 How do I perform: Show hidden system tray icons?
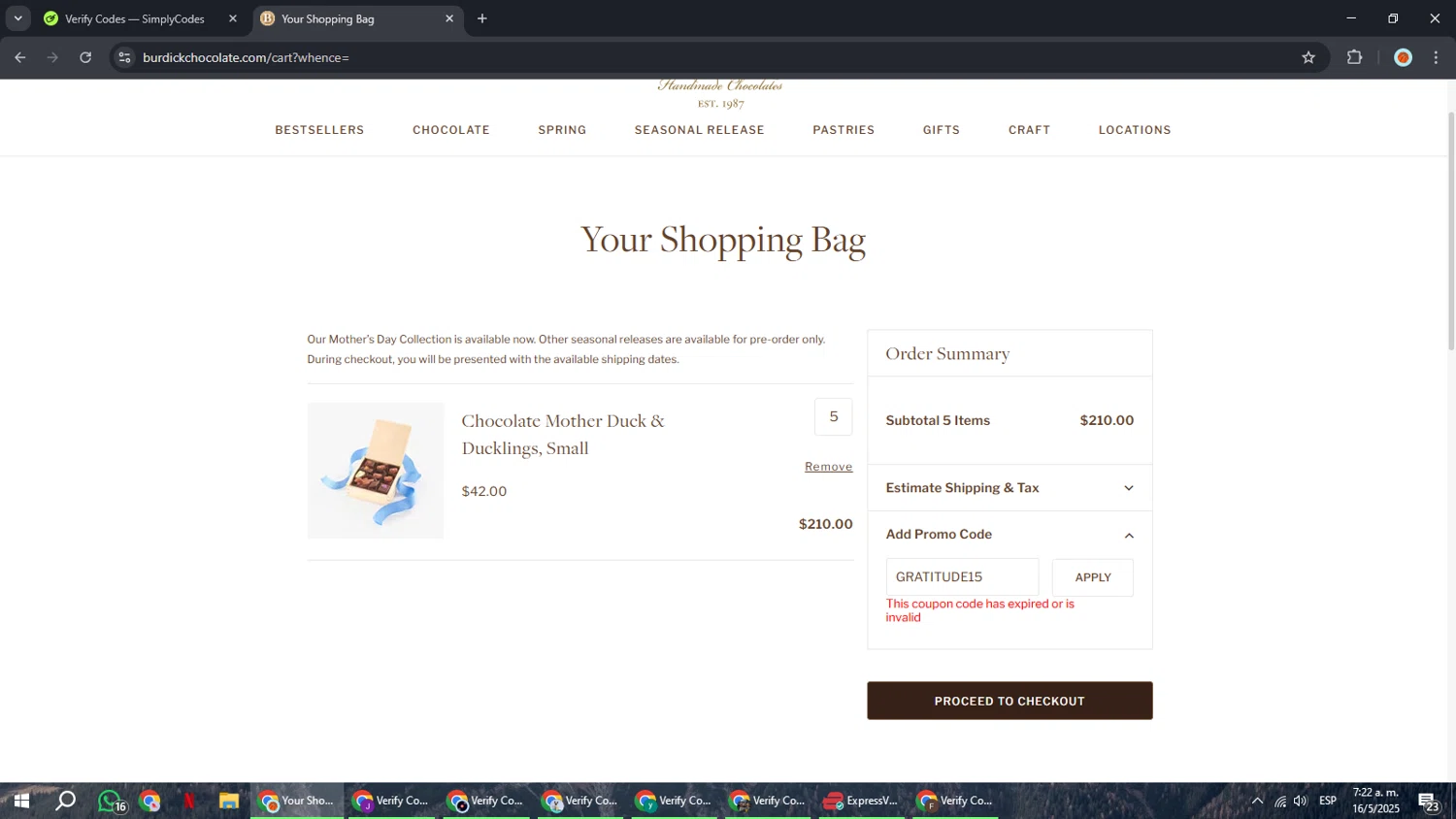[x=1257, y=801]
